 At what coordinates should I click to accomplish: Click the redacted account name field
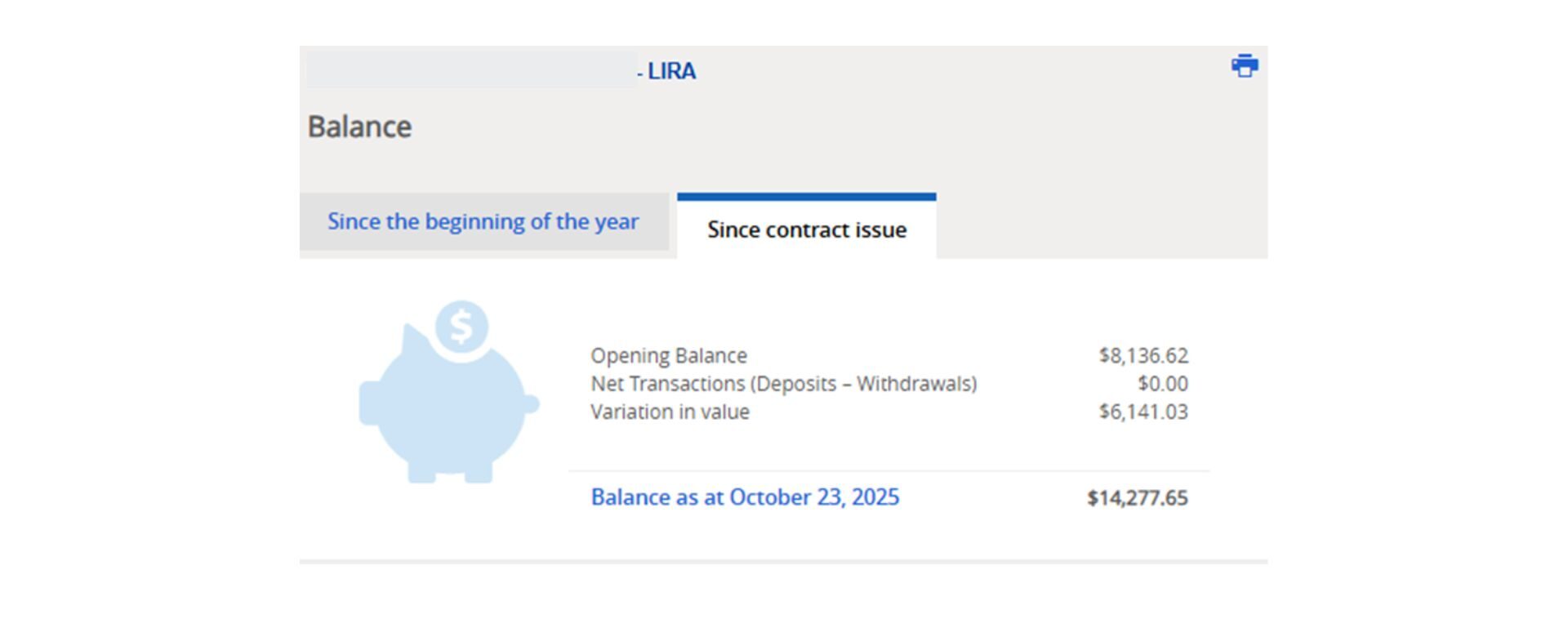coord(471,70)
